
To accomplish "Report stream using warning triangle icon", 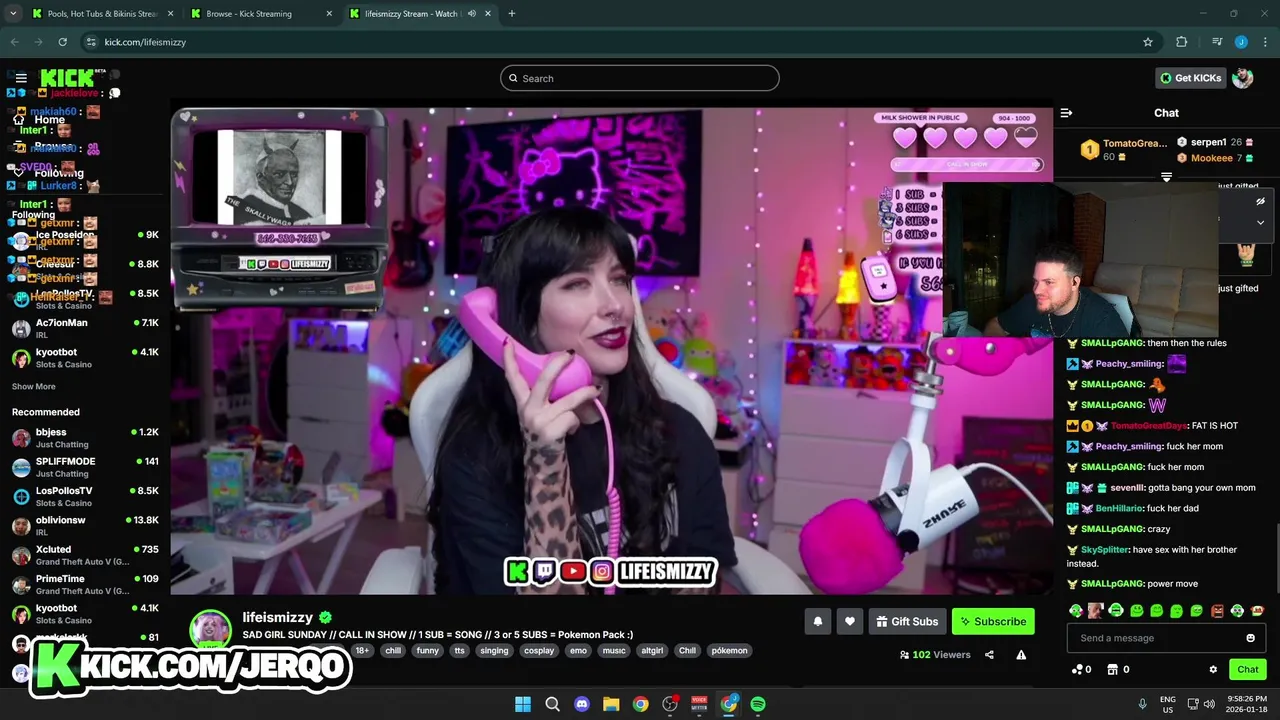I will coord(1021,655).
